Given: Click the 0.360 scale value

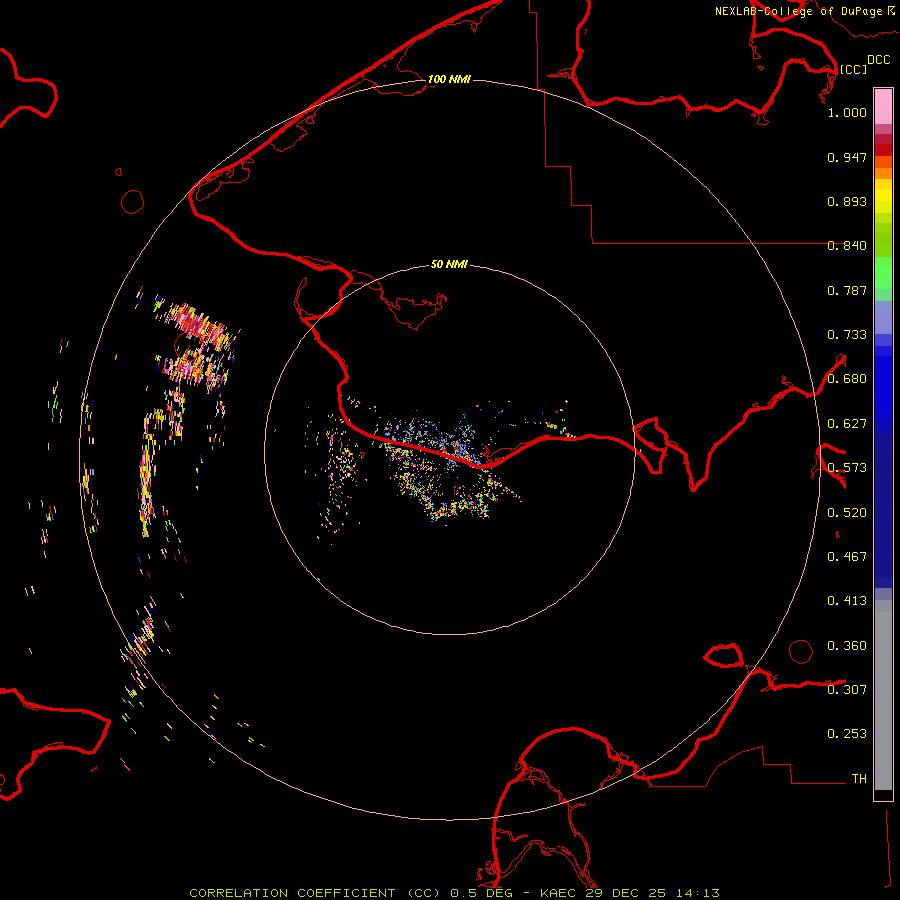Looking at the screenshot, I should 847,646.
